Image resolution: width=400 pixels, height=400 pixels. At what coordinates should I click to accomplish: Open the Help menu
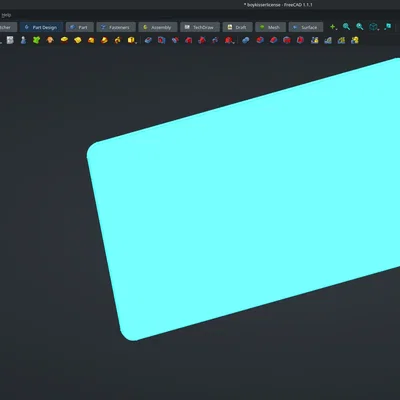[6, 15]
